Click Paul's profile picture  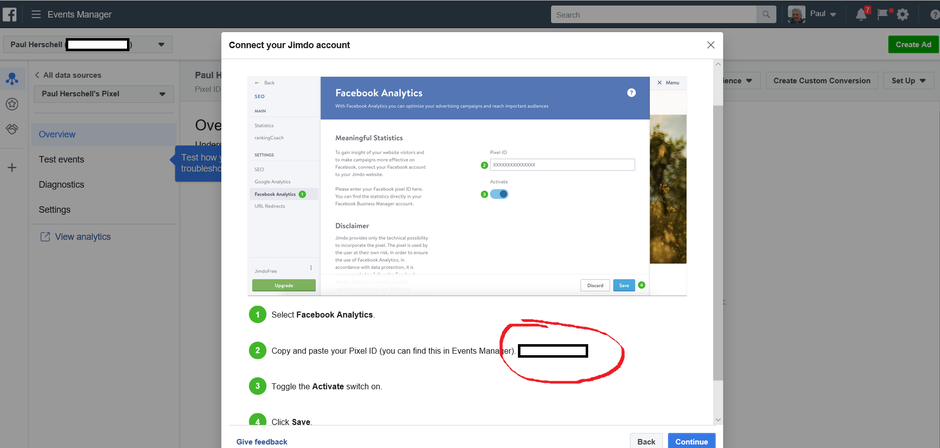tap(796, 14)
